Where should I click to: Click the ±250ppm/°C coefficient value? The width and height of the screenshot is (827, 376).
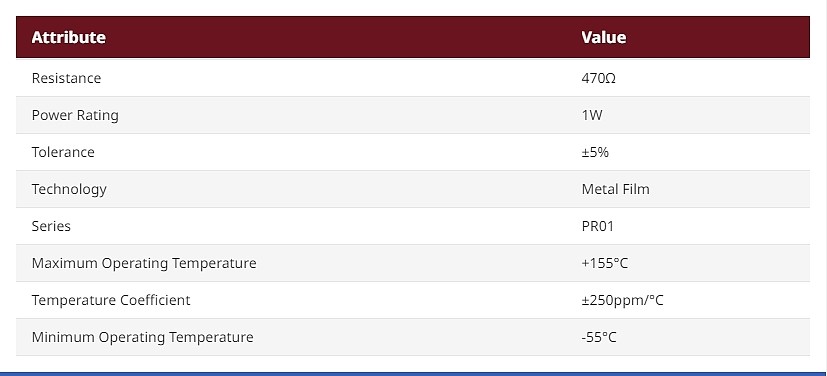(622, 300)
